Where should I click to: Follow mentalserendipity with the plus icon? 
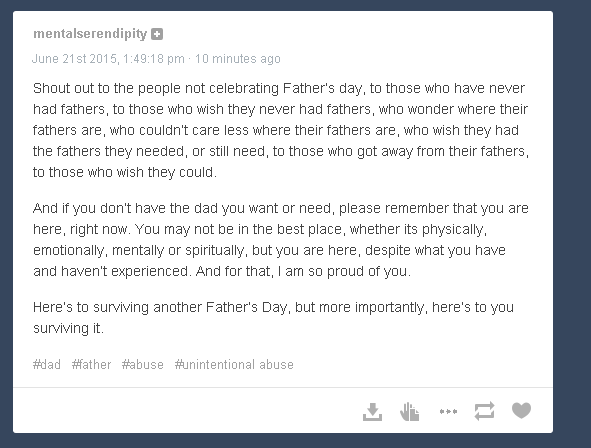[x=157, y=34]
